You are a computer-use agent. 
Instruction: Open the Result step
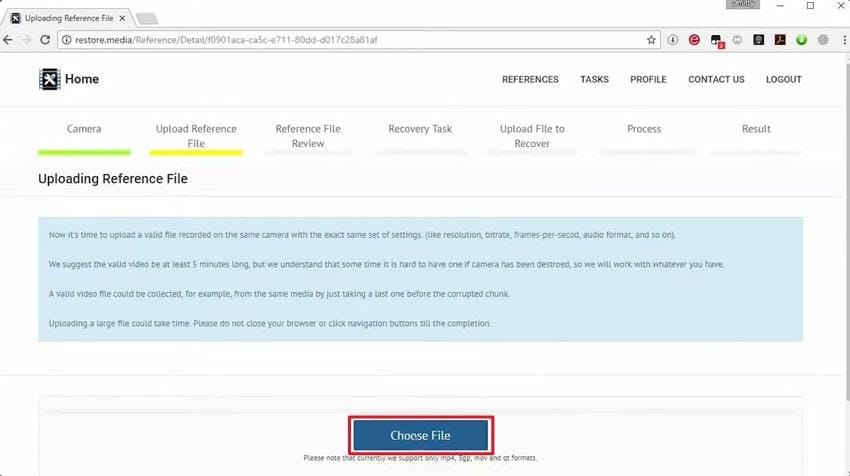[756, 129]
